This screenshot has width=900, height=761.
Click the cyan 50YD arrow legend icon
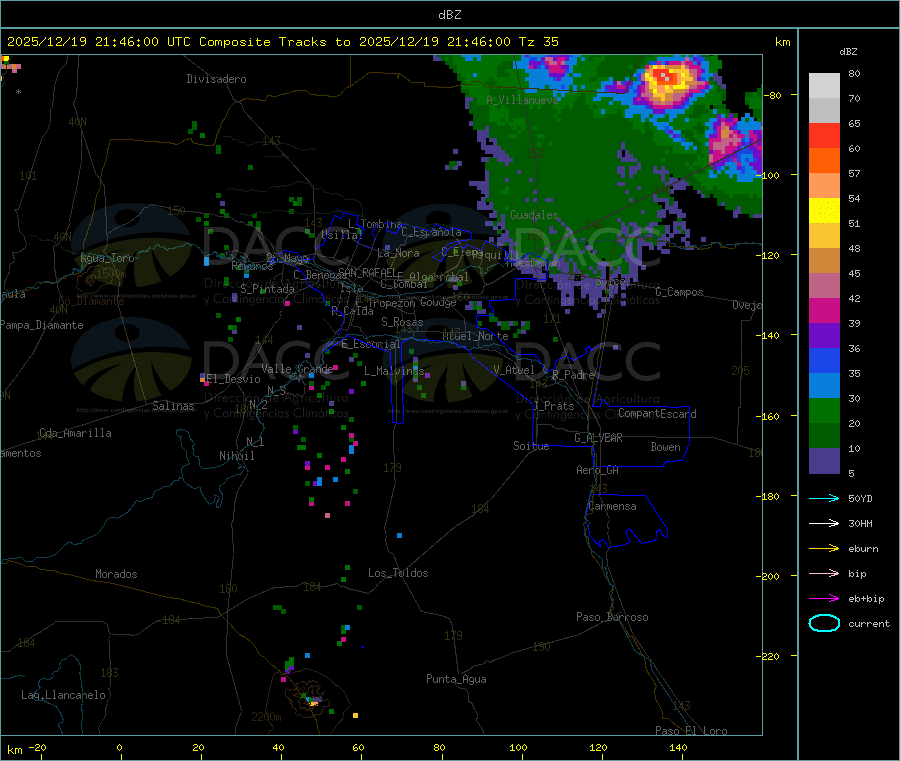point(824,498)
